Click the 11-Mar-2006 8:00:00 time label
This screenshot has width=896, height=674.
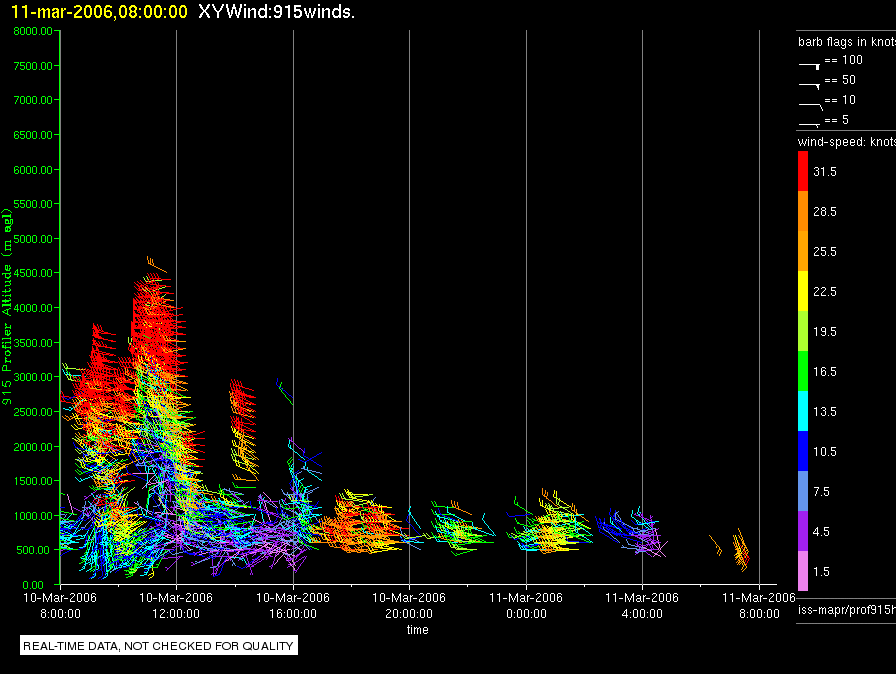click(759, 605)
